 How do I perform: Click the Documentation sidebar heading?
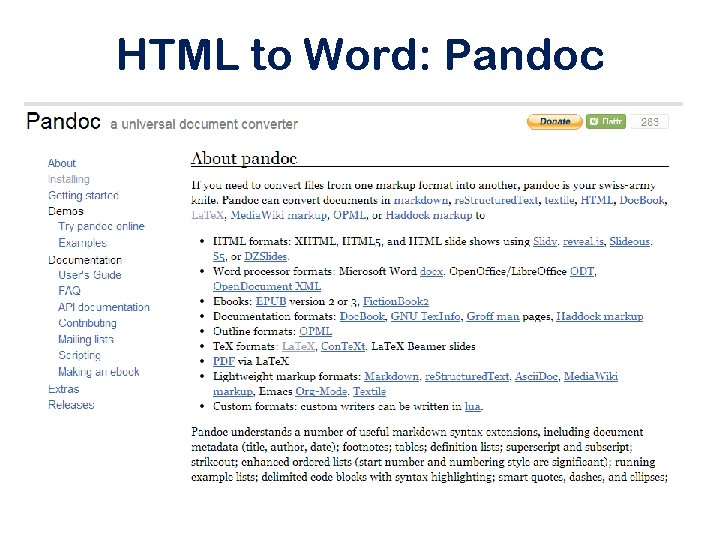point(85,260)
